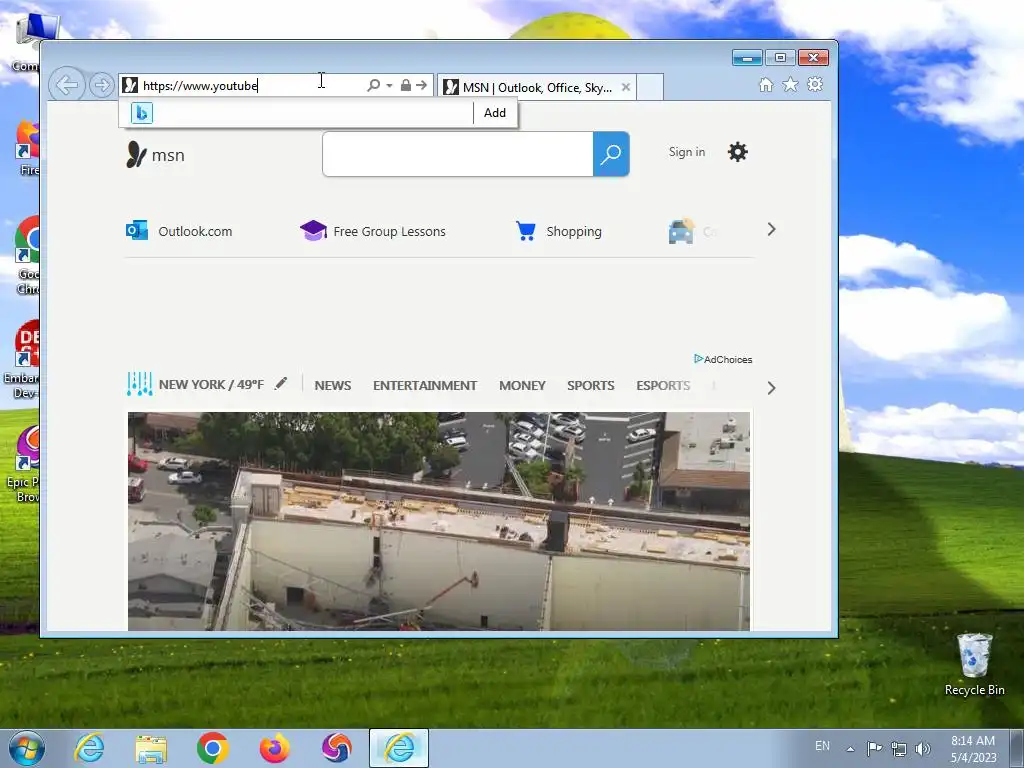Open the MONEY category
This screenshot has width=1024, height=768.
(522, 385)
